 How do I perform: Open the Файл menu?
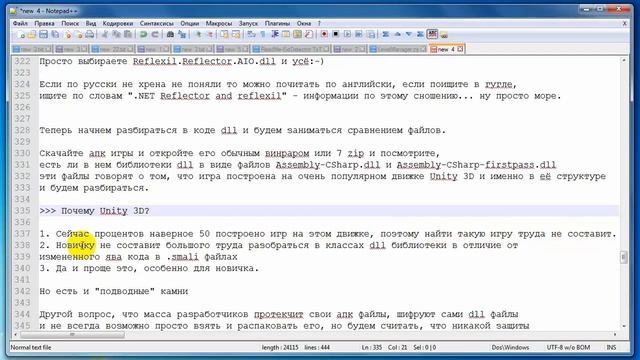[x=20, y=24]
